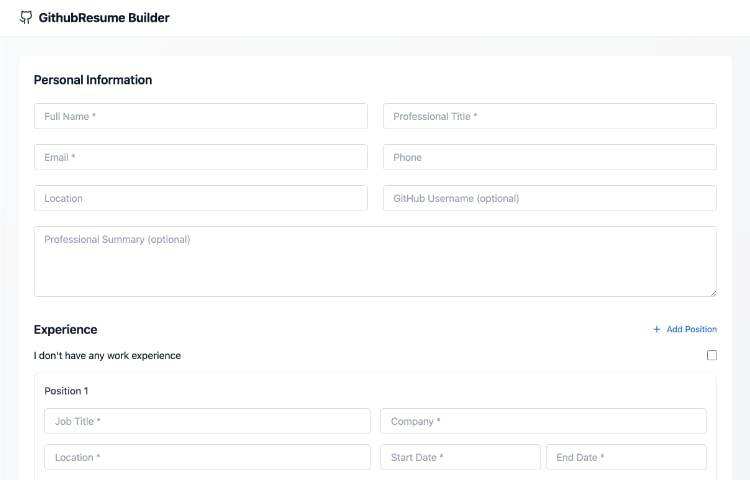The height and width of the screenshot is (480, 750).
Task: Focus the Job Title field
Action: tap(207, 421)
